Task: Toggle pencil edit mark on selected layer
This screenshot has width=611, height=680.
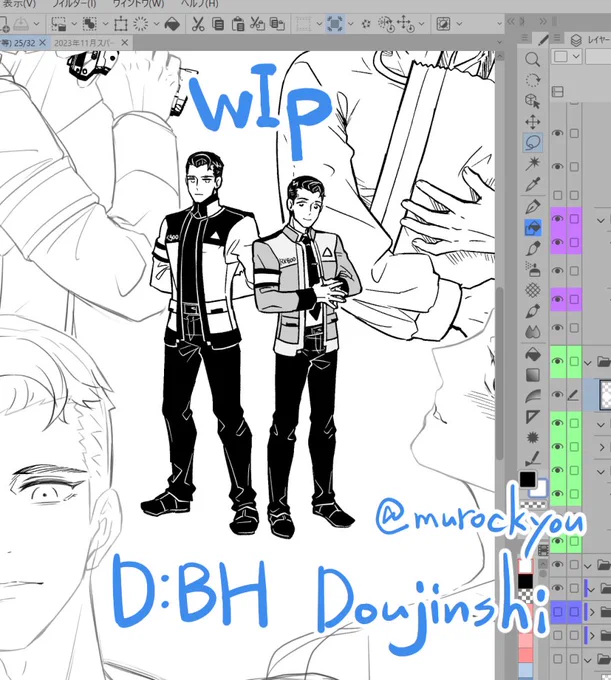Action: (x=574, y=395)
